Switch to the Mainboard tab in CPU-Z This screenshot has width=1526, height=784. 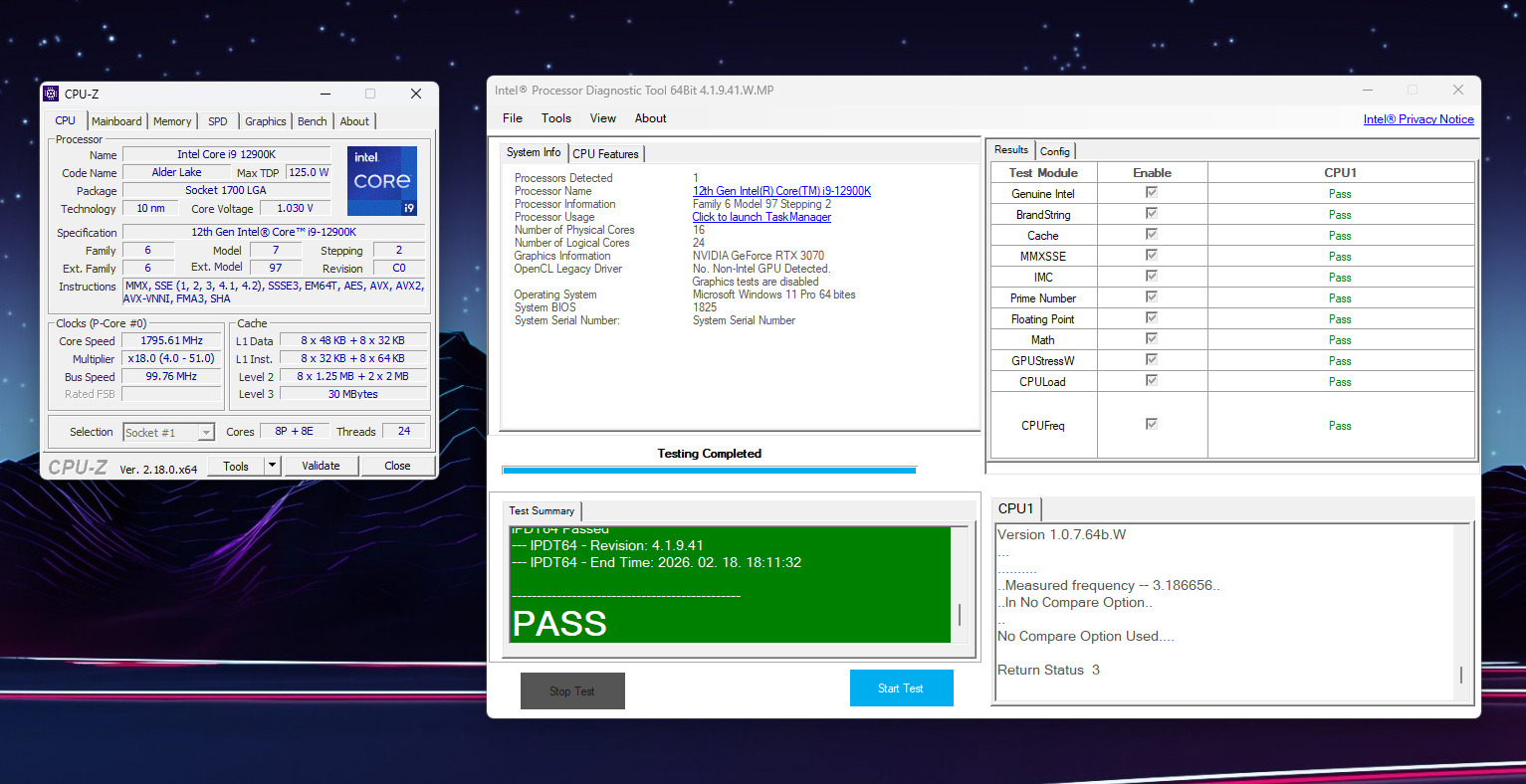[x=116, y=121]
